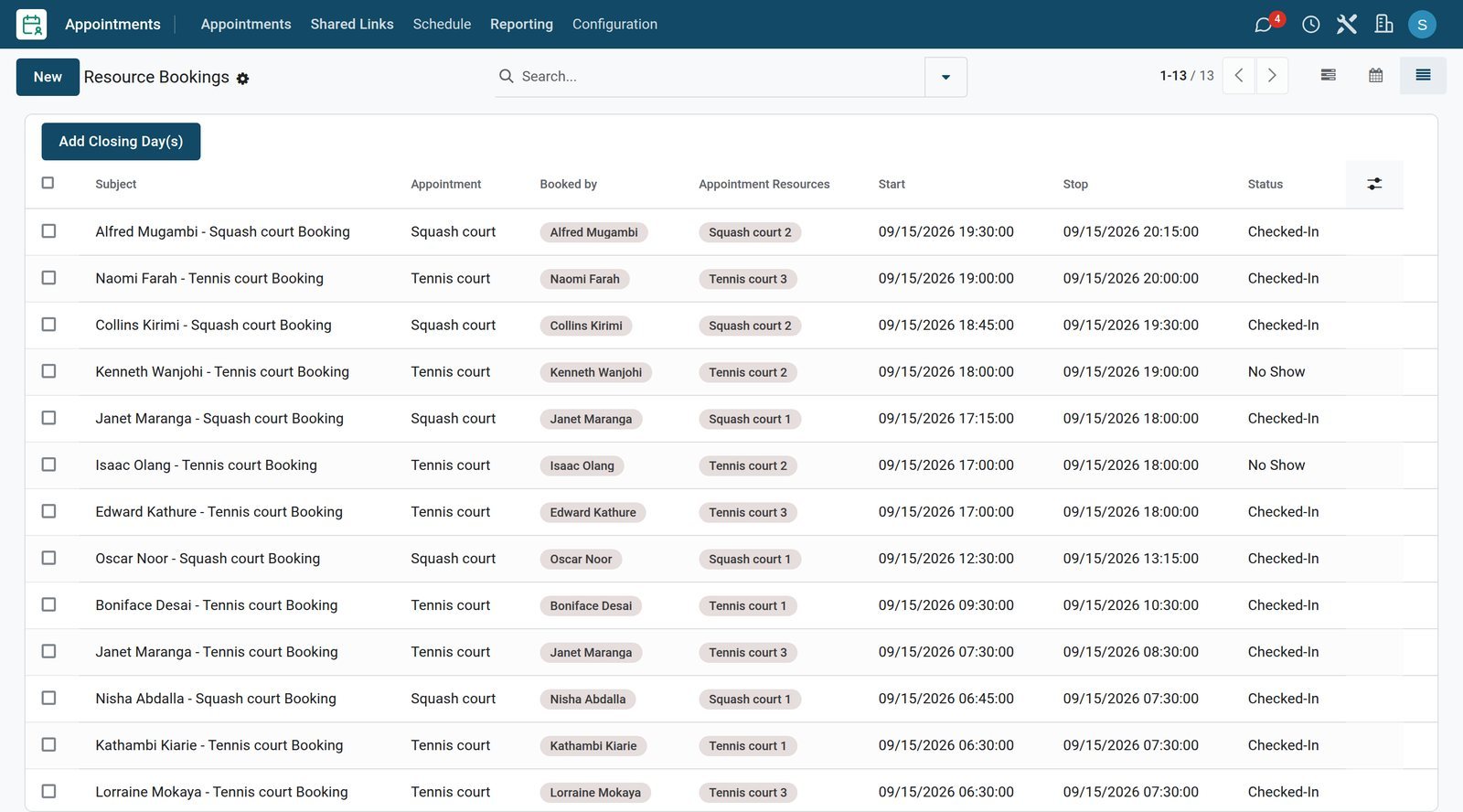Go to previous page of records
Viewport: 1463px width, 812px height.
1239,76
